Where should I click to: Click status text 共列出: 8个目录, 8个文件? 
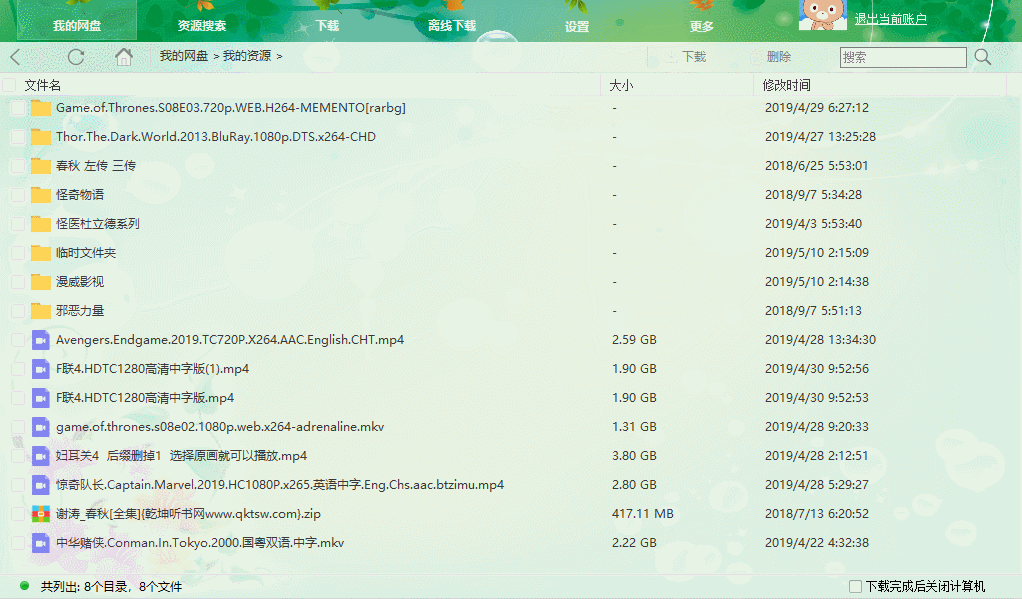pyautogui.click(x=111, y=587)
